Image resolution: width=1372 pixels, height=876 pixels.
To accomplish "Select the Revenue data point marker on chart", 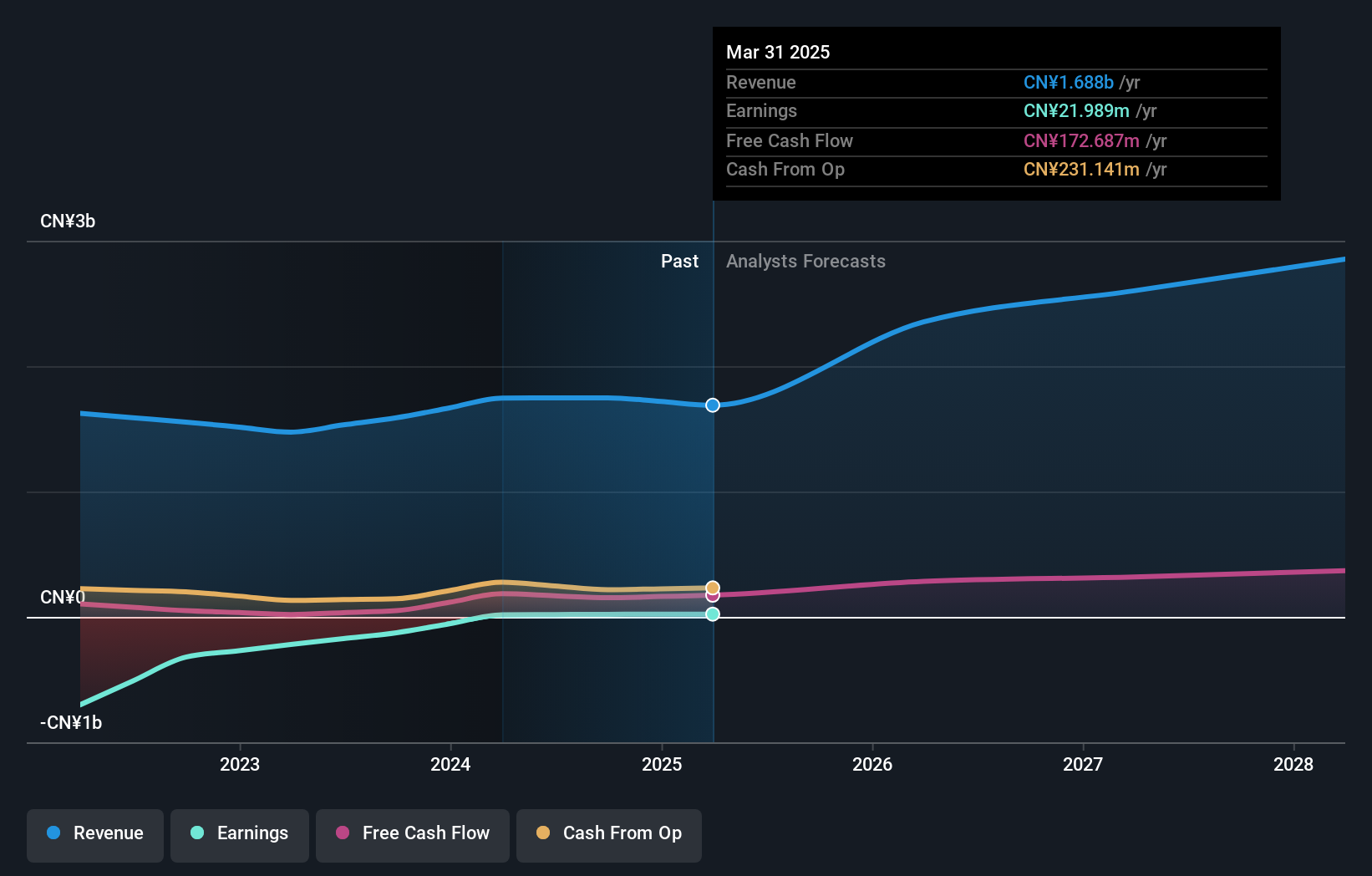I will click(x=712, y=405).
